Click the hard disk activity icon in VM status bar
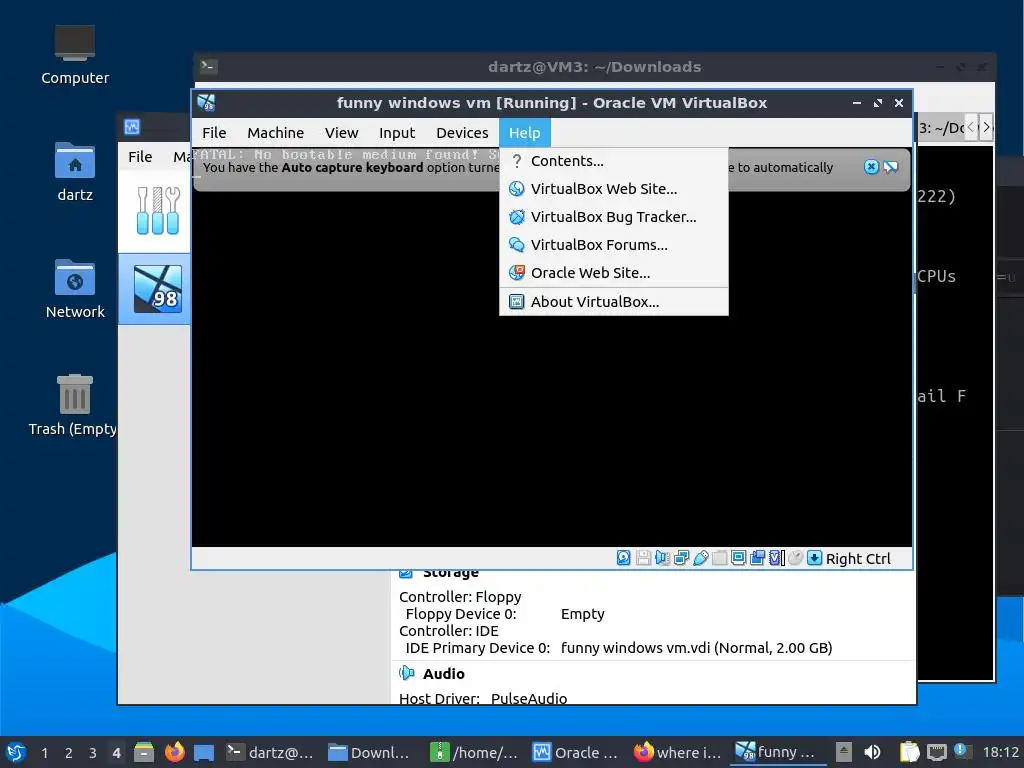Image resolution: width=1024 pixels, height=768 pixels. point(624,558)
